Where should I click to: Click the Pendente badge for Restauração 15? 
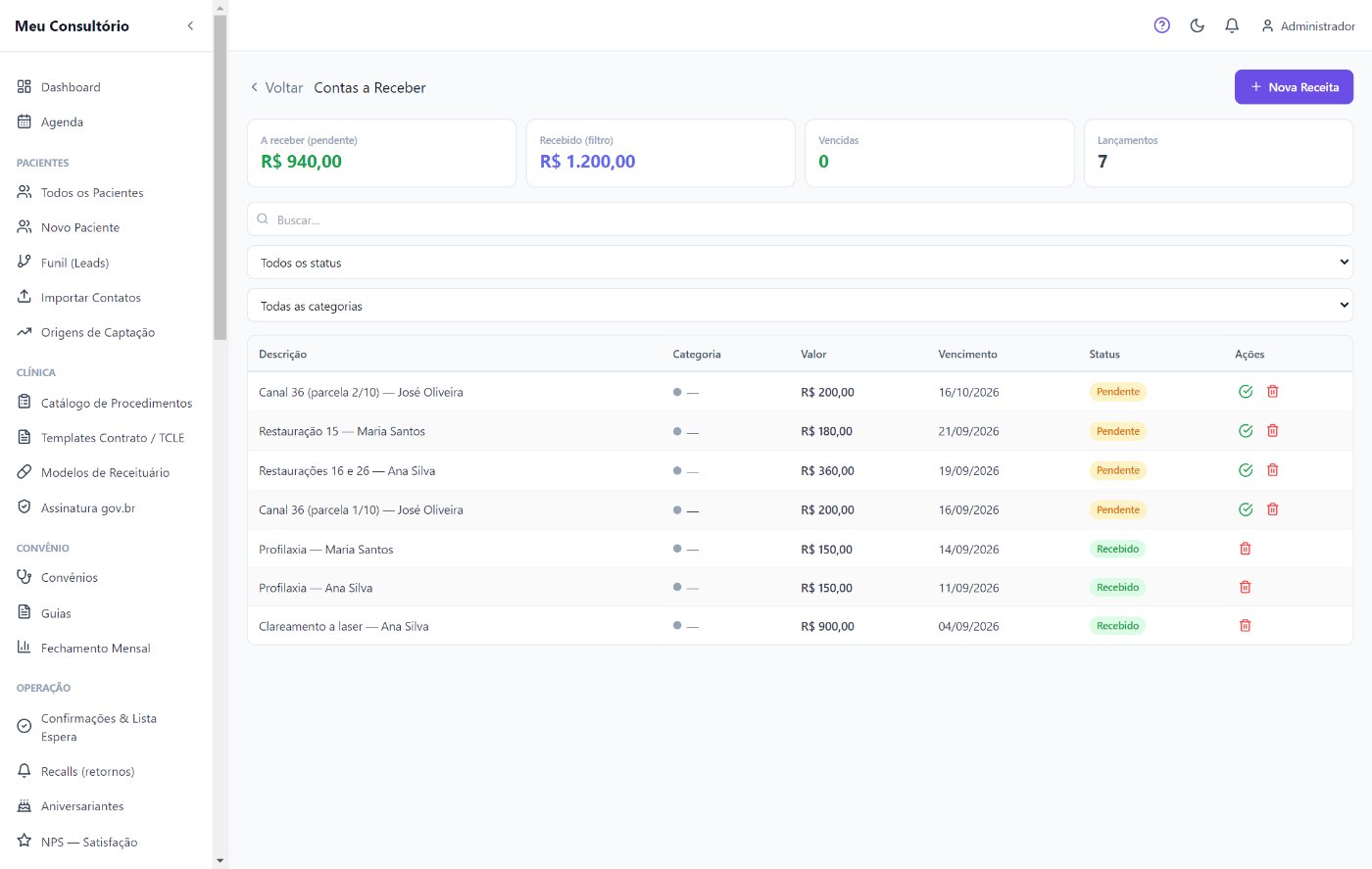click(1118, 431)
